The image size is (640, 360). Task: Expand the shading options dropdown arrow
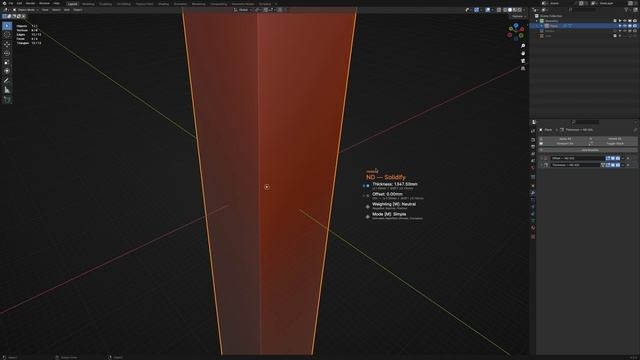[524, 10]
